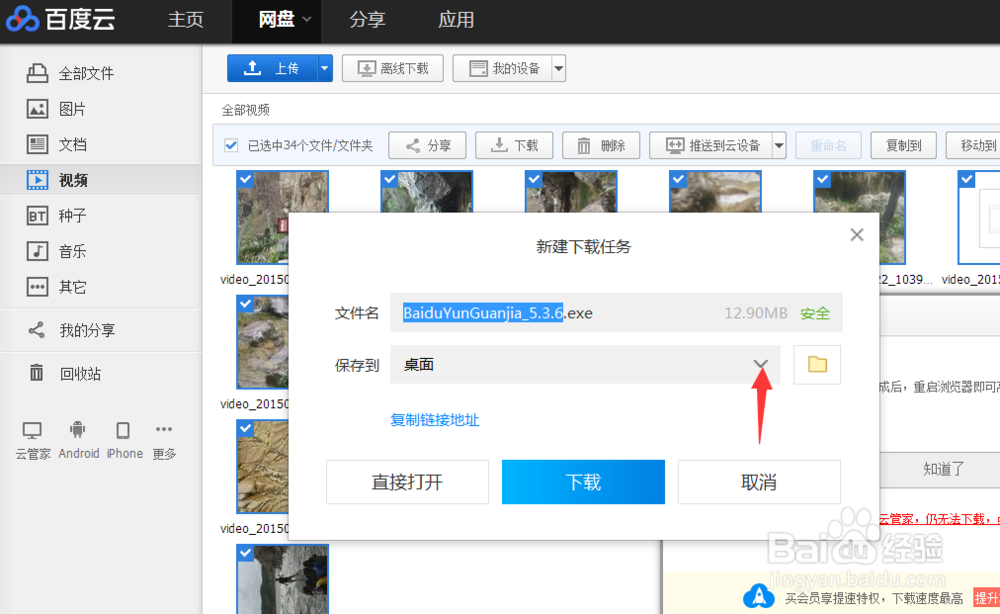This screenshot has width=1000, height=614.
Task: Click the 下载 download toolbar button
Action: pyautogui.click(x=514, y=145)
